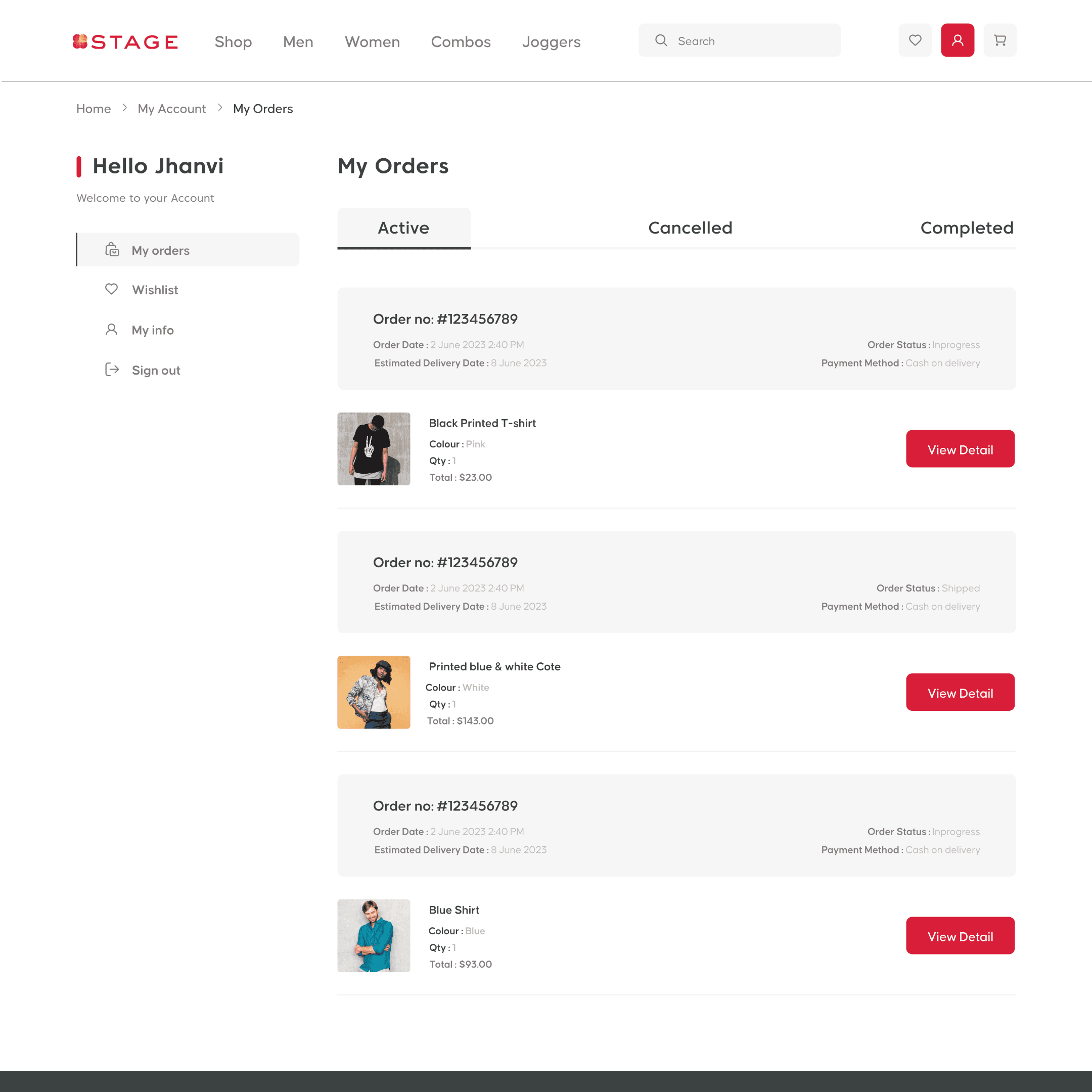Click the Wishlist heart icon in sidebar

(x=111, y=289)
